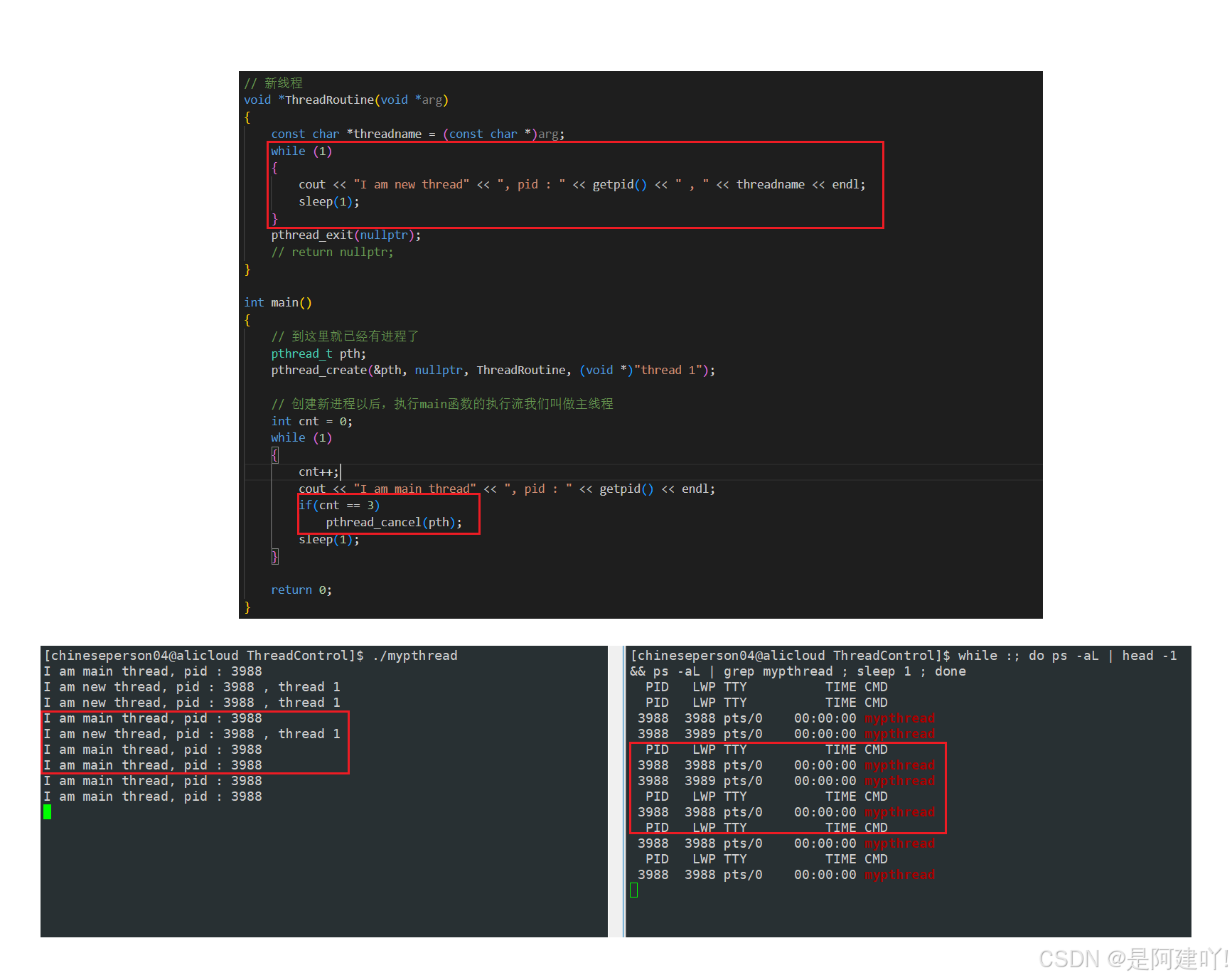Click the 'return 0;' line in main

pyautogui.click(x=301, y=590)
